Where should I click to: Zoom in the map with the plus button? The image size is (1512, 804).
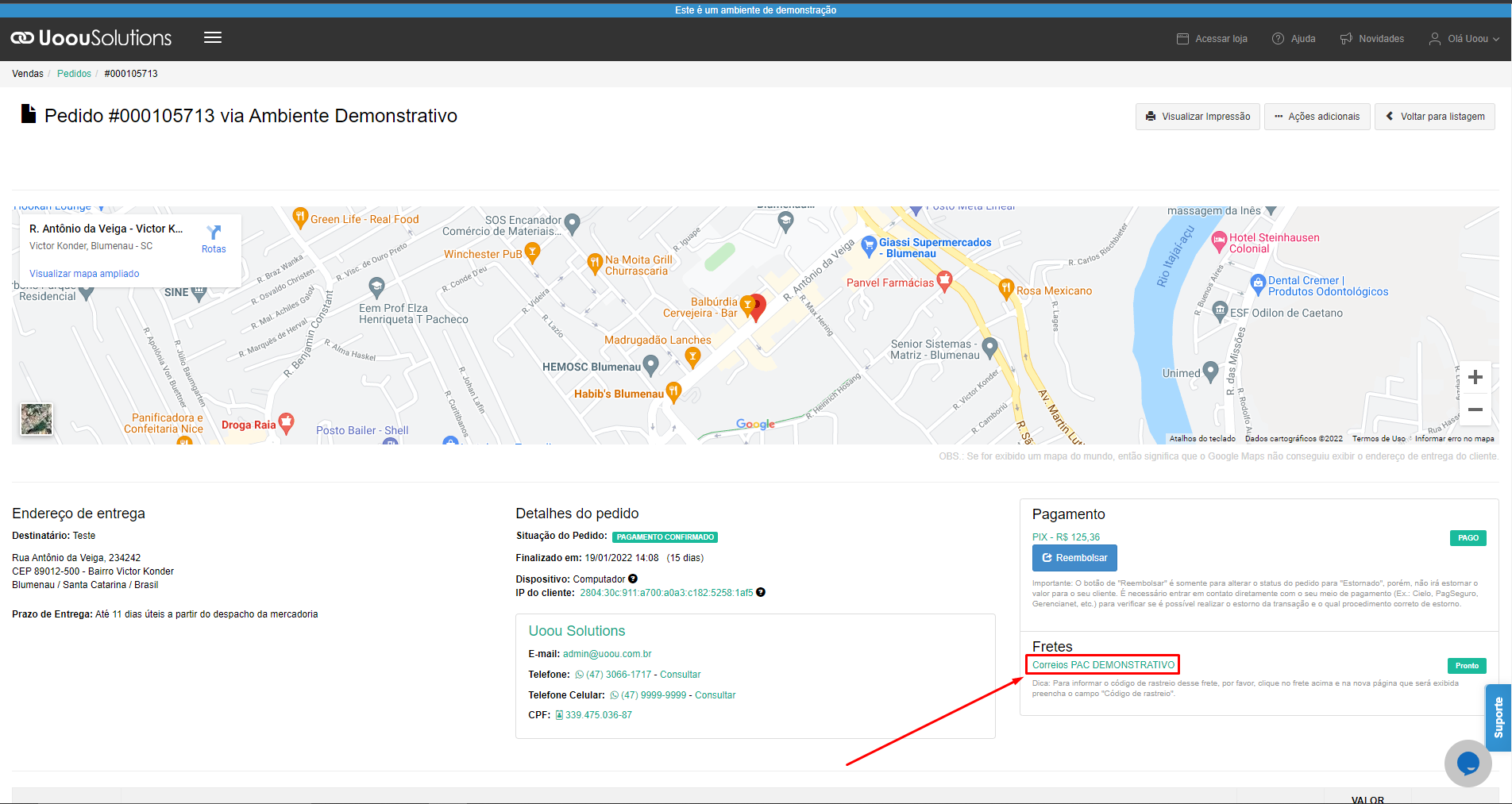[1475, 377]
